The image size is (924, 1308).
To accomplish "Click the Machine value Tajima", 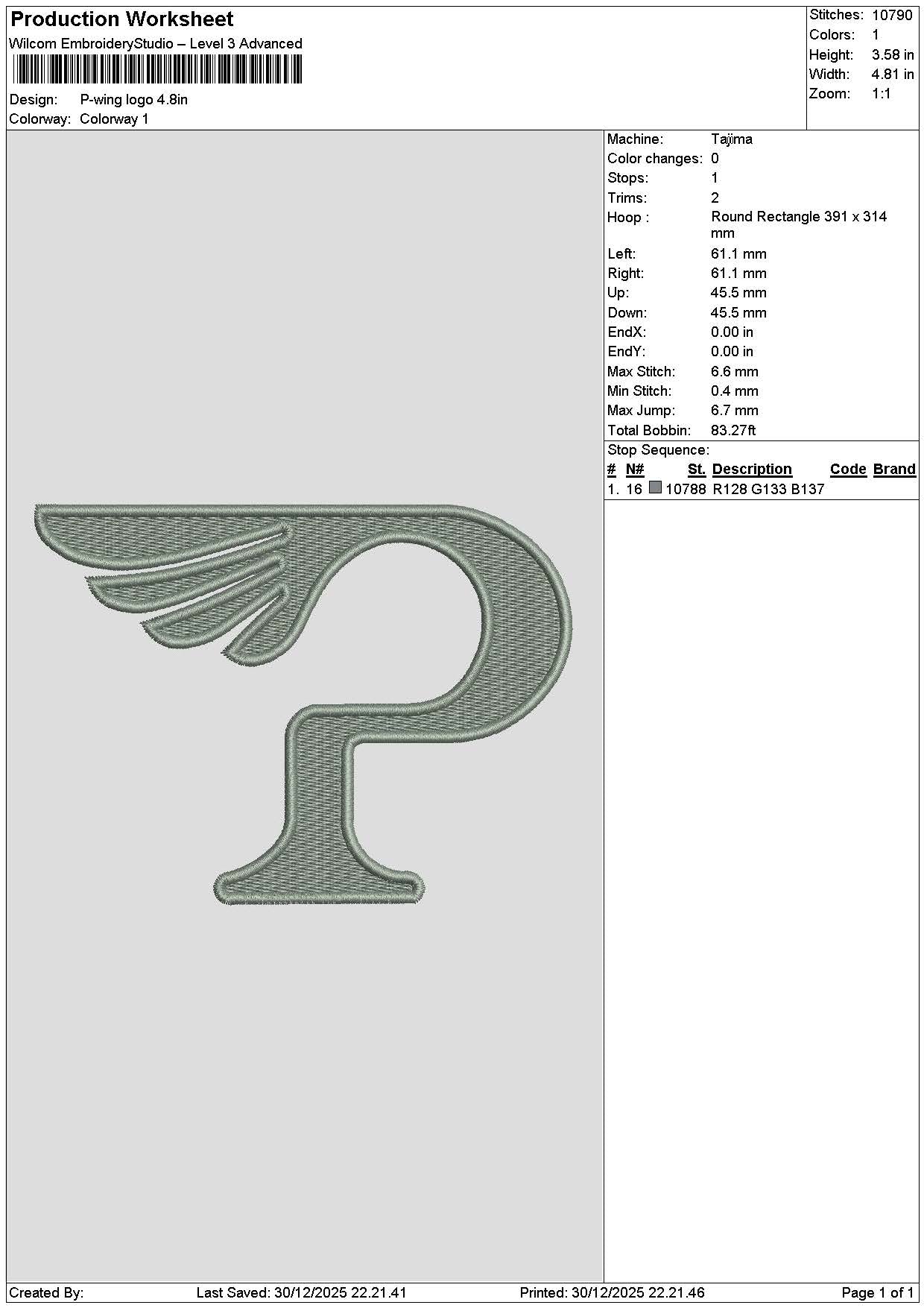I will point(732,139).
